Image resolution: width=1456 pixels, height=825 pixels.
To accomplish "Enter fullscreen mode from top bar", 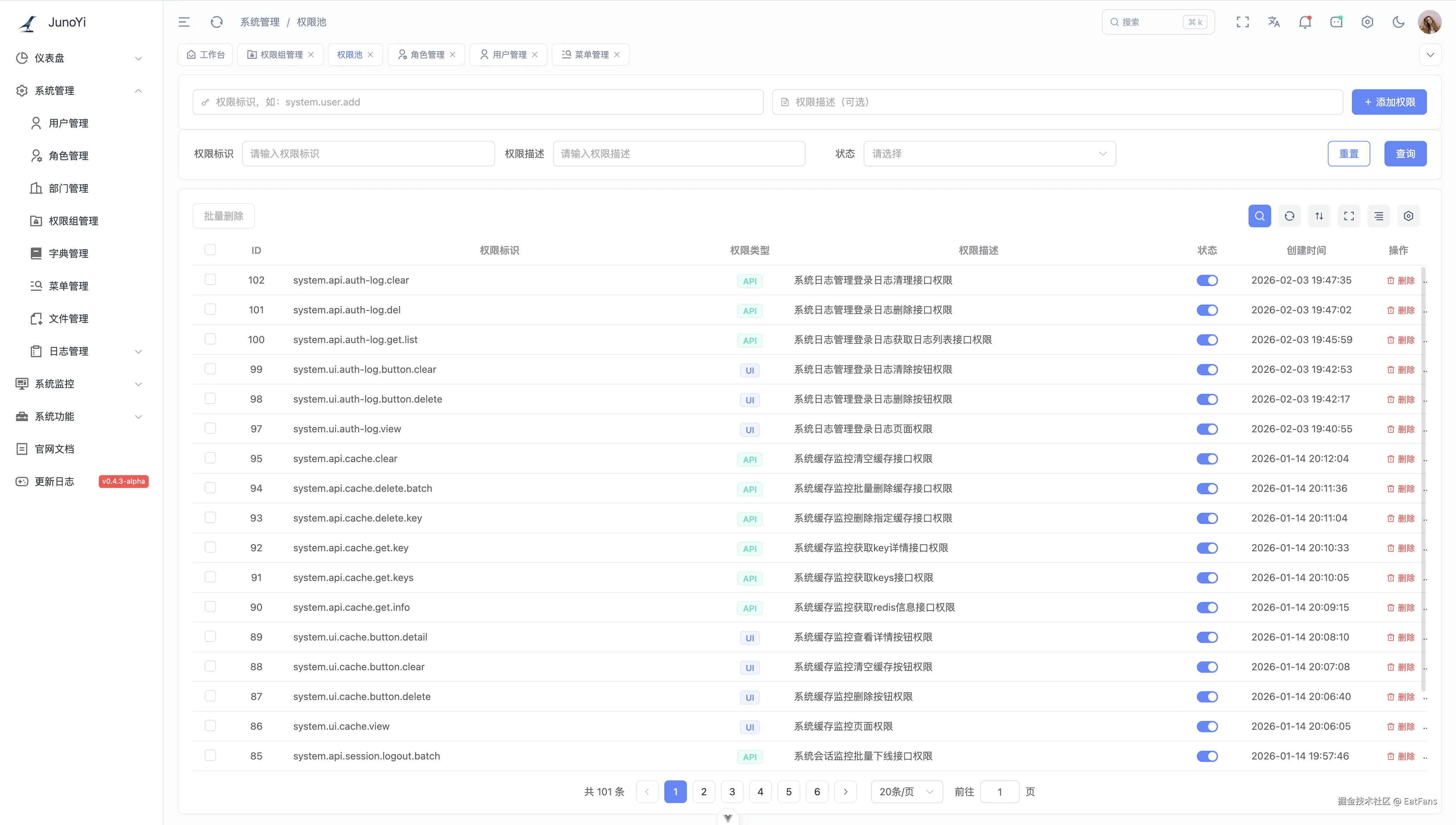I will [1242, 22].
